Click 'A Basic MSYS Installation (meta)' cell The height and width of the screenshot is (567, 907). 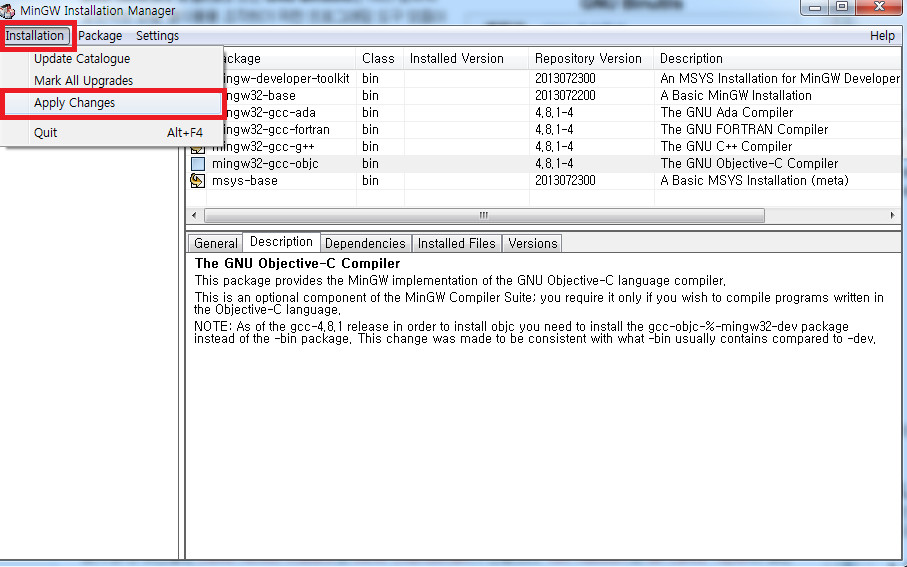[754, 181]
